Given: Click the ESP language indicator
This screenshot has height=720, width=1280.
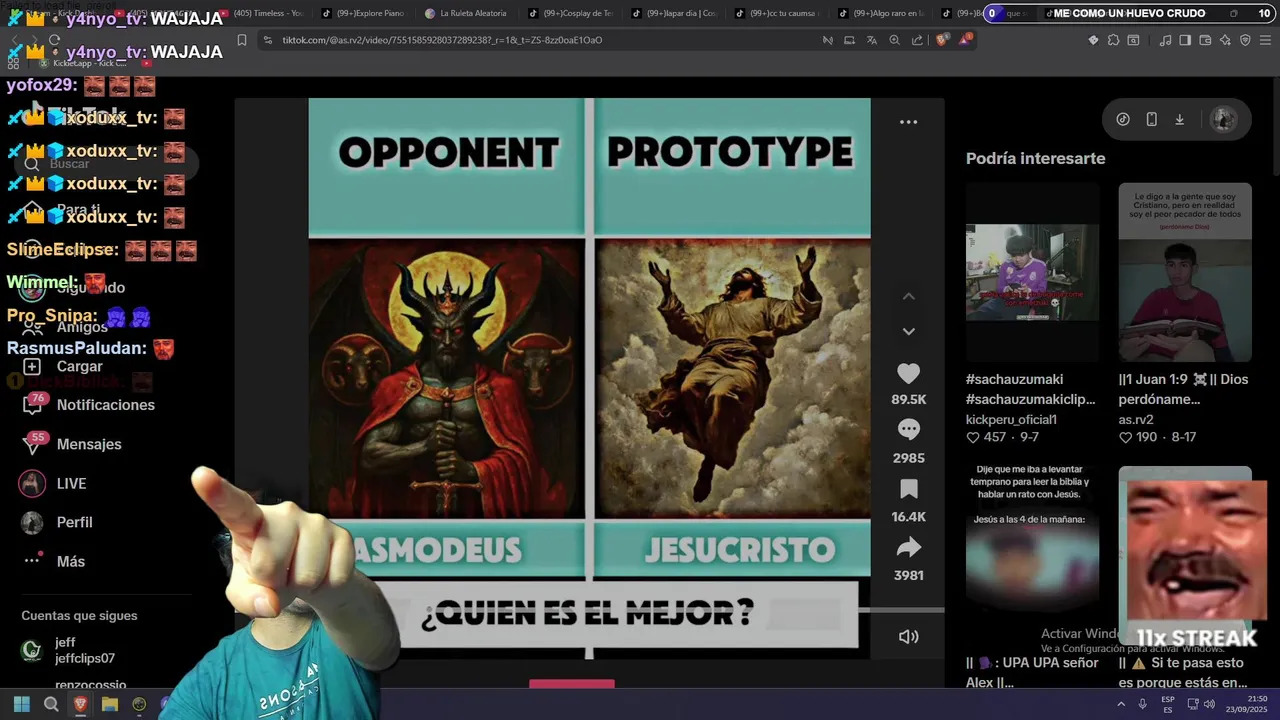Looking at the screenshot, I should [x=1168, y=704].
